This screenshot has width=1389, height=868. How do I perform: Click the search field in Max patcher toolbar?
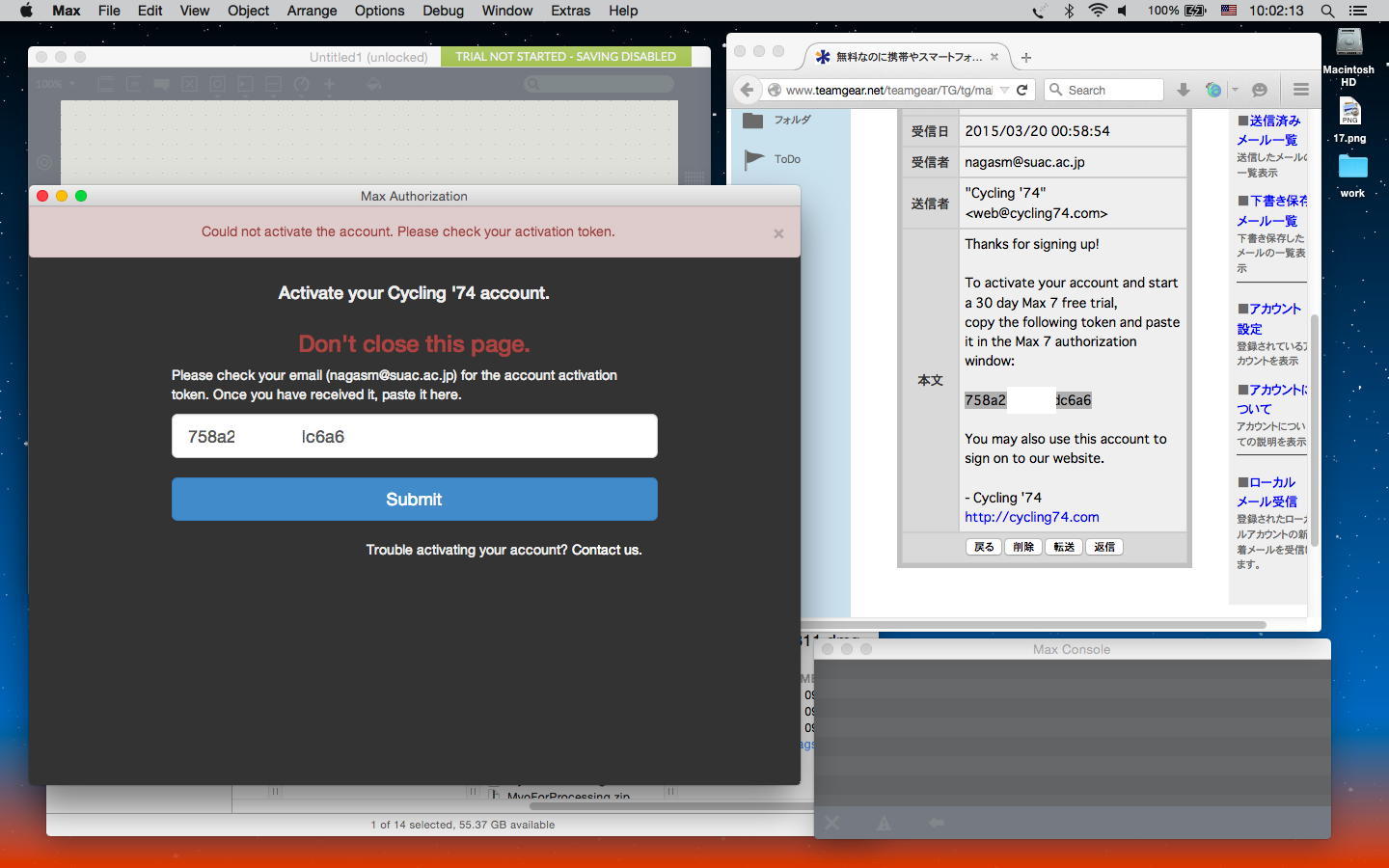[x=598, y=84]
